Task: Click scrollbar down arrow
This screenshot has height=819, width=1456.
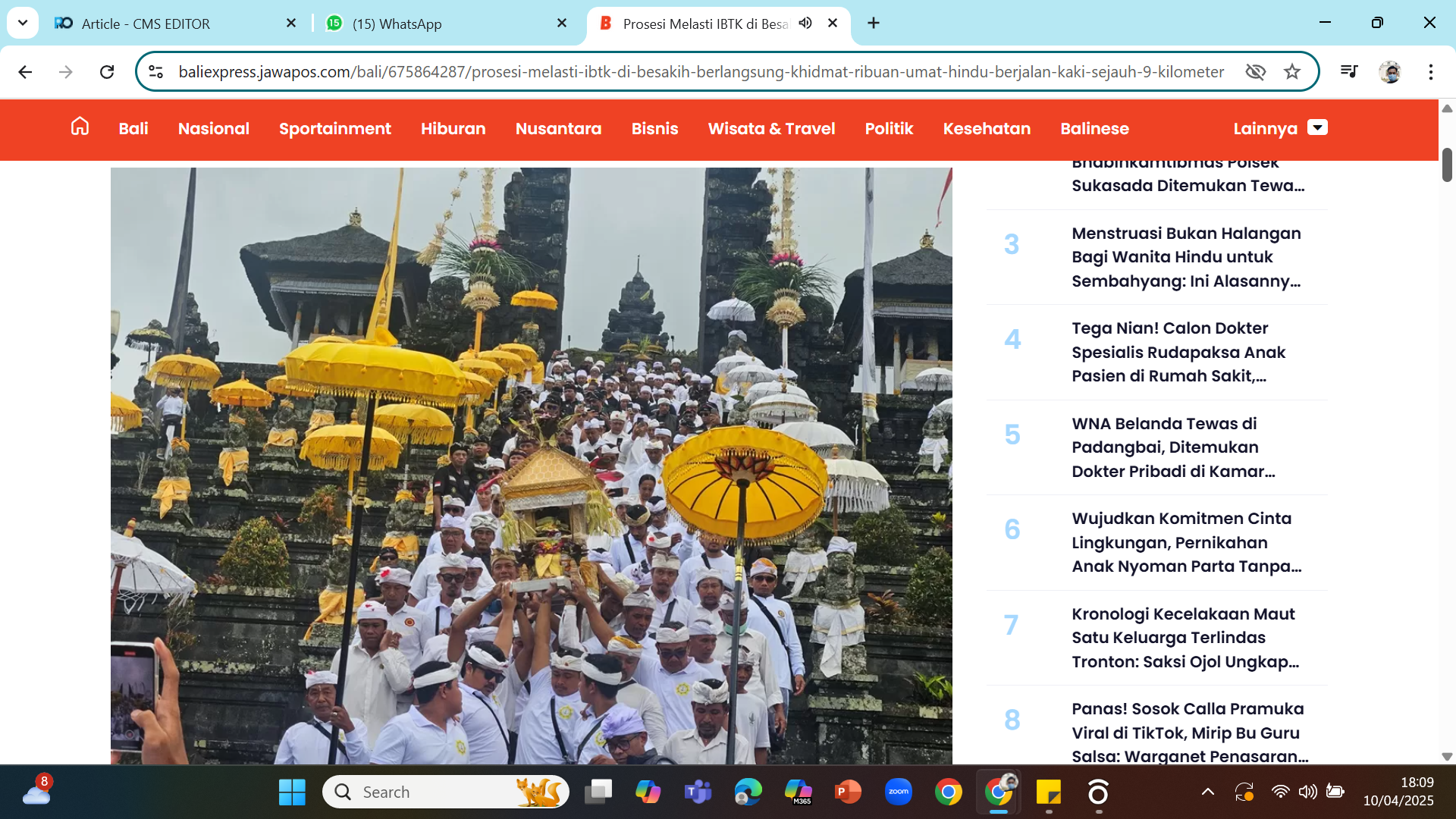Action: tap(1447, 756)
